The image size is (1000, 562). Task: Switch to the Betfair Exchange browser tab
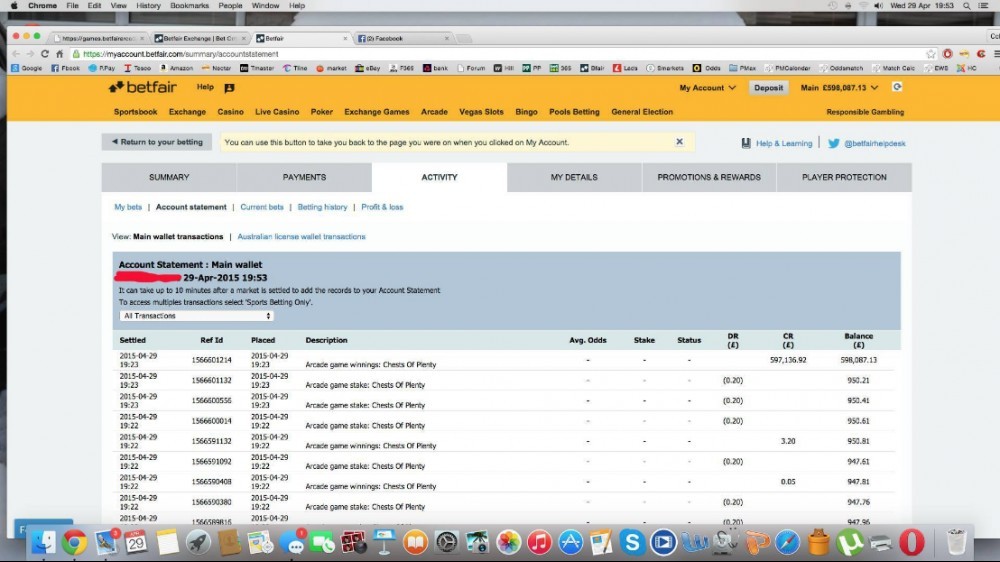click(199, 38)
